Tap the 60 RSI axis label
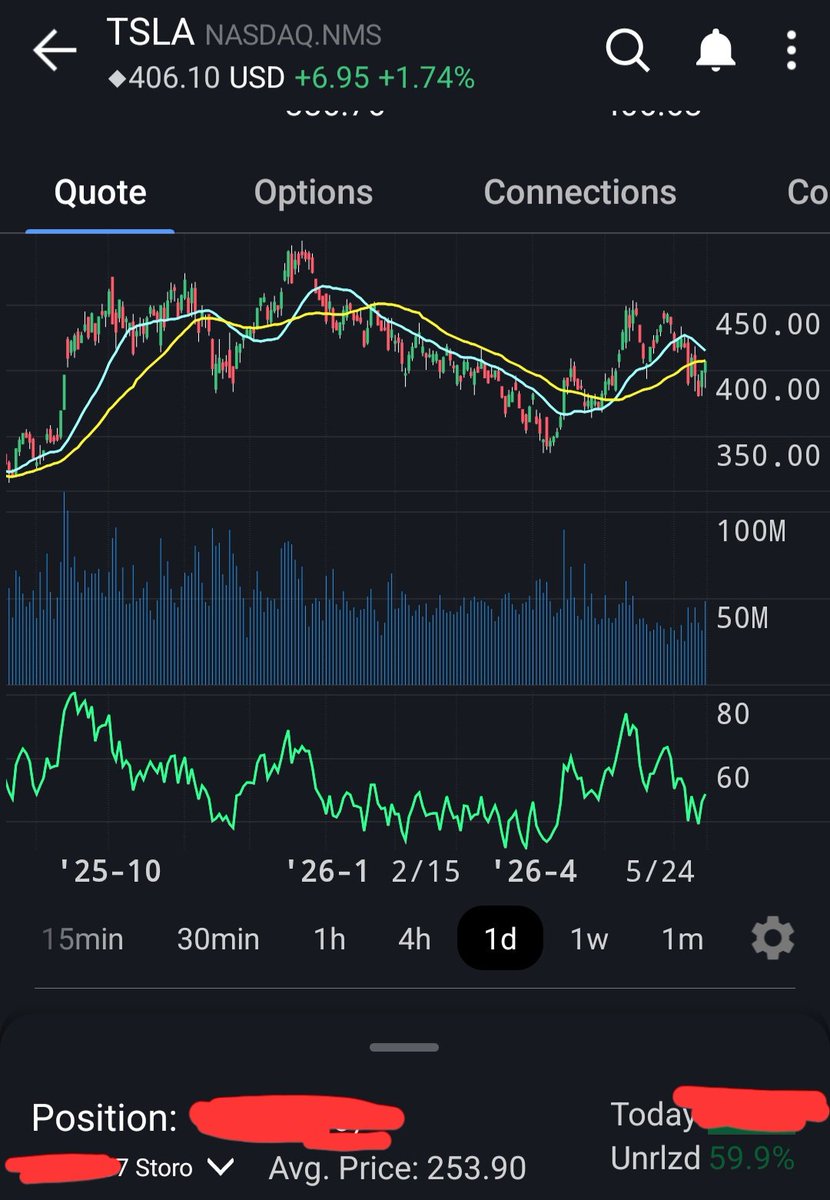This screenshot has height=1200, width=830. [x=734, y=778]
